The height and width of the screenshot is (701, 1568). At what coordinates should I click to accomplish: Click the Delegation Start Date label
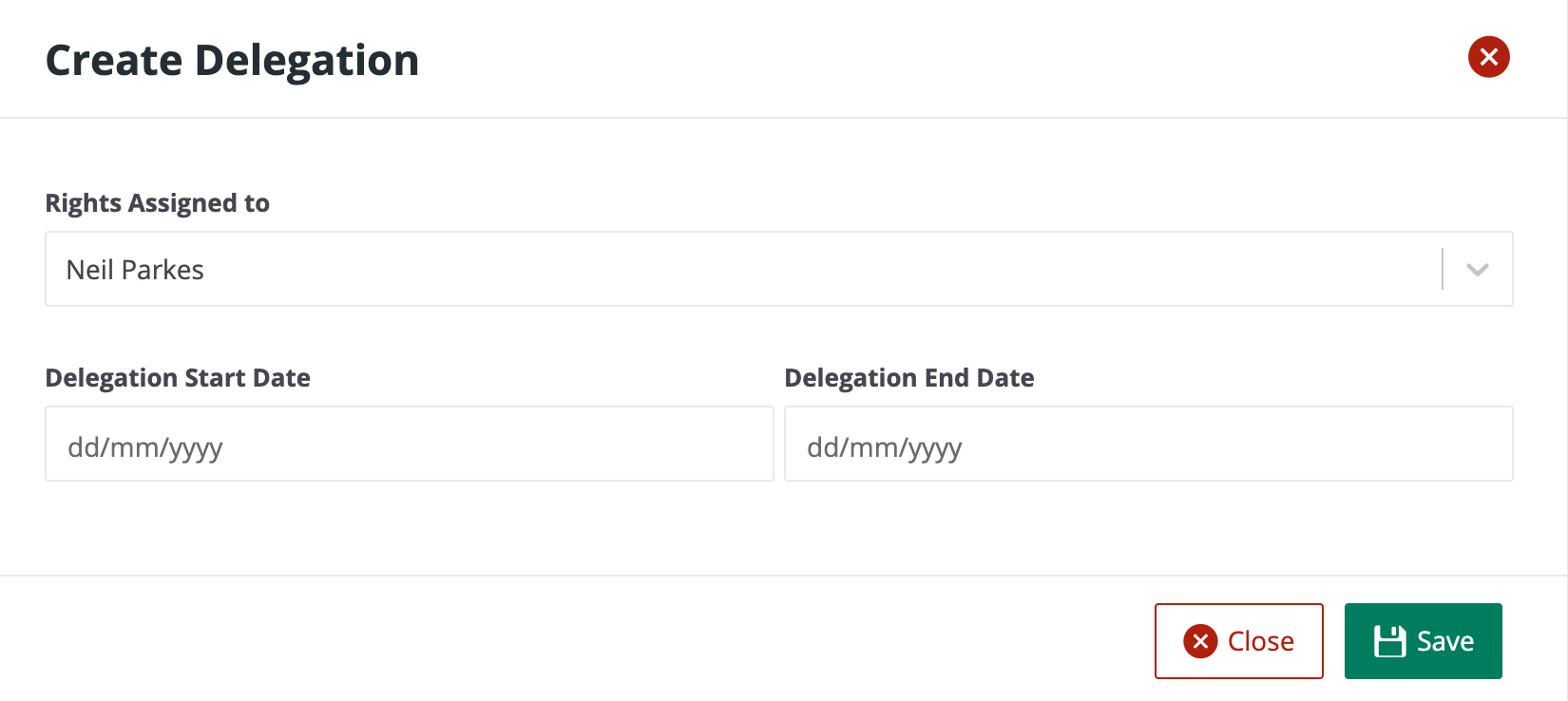tap(177, 377)
